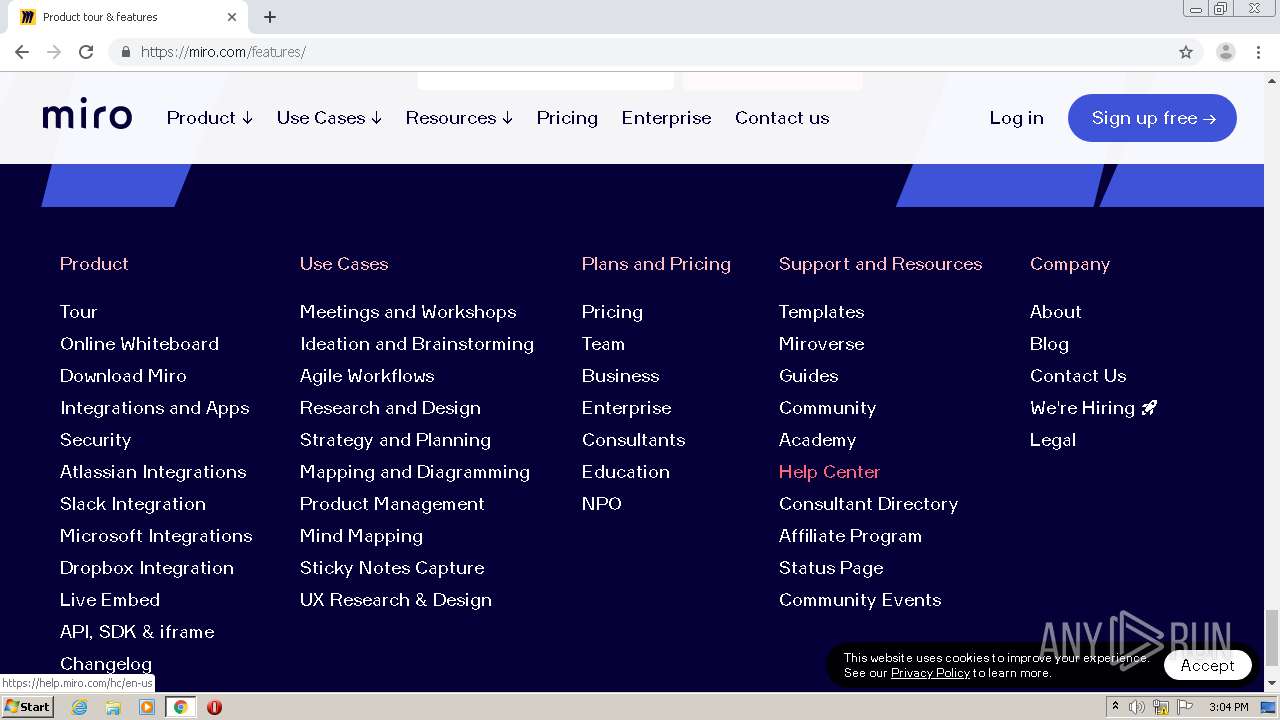Open the NPO plan link
Viewport: 1280px width, 720px height.
tap(602, 504)
